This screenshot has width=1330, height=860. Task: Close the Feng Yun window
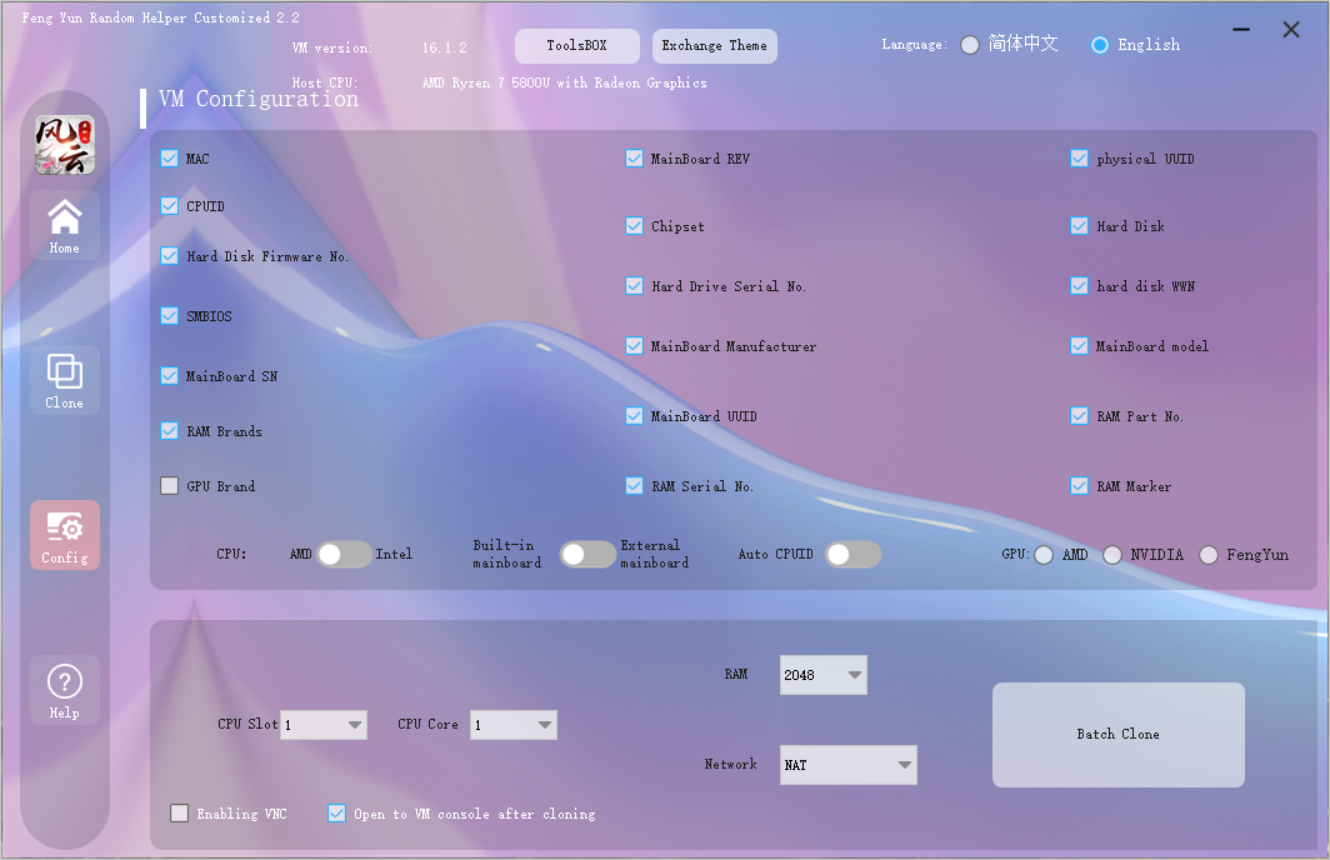click(x=1291, y=30)
